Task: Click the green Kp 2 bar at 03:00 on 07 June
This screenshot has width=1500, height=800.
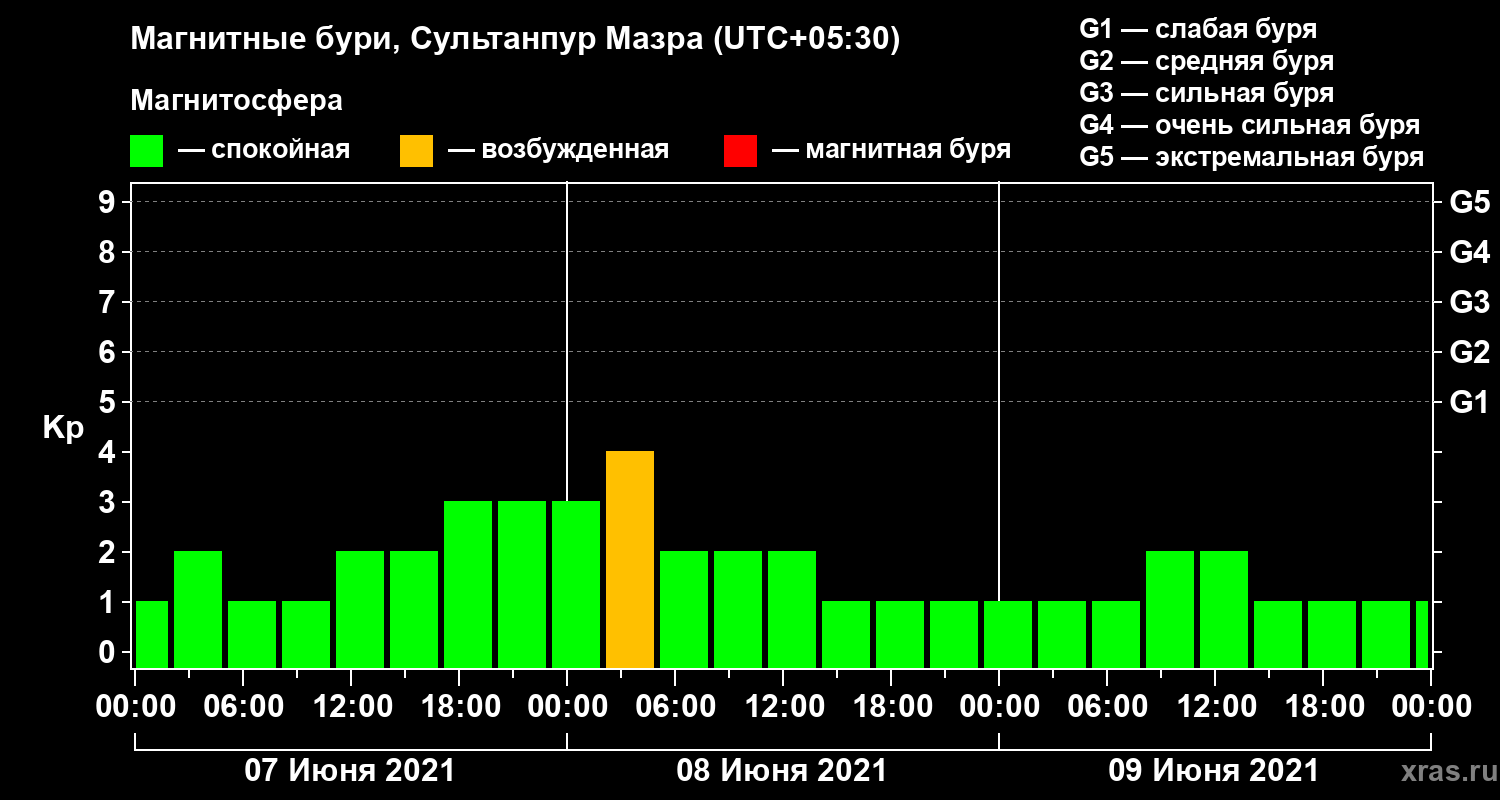Action: [198, 609]
